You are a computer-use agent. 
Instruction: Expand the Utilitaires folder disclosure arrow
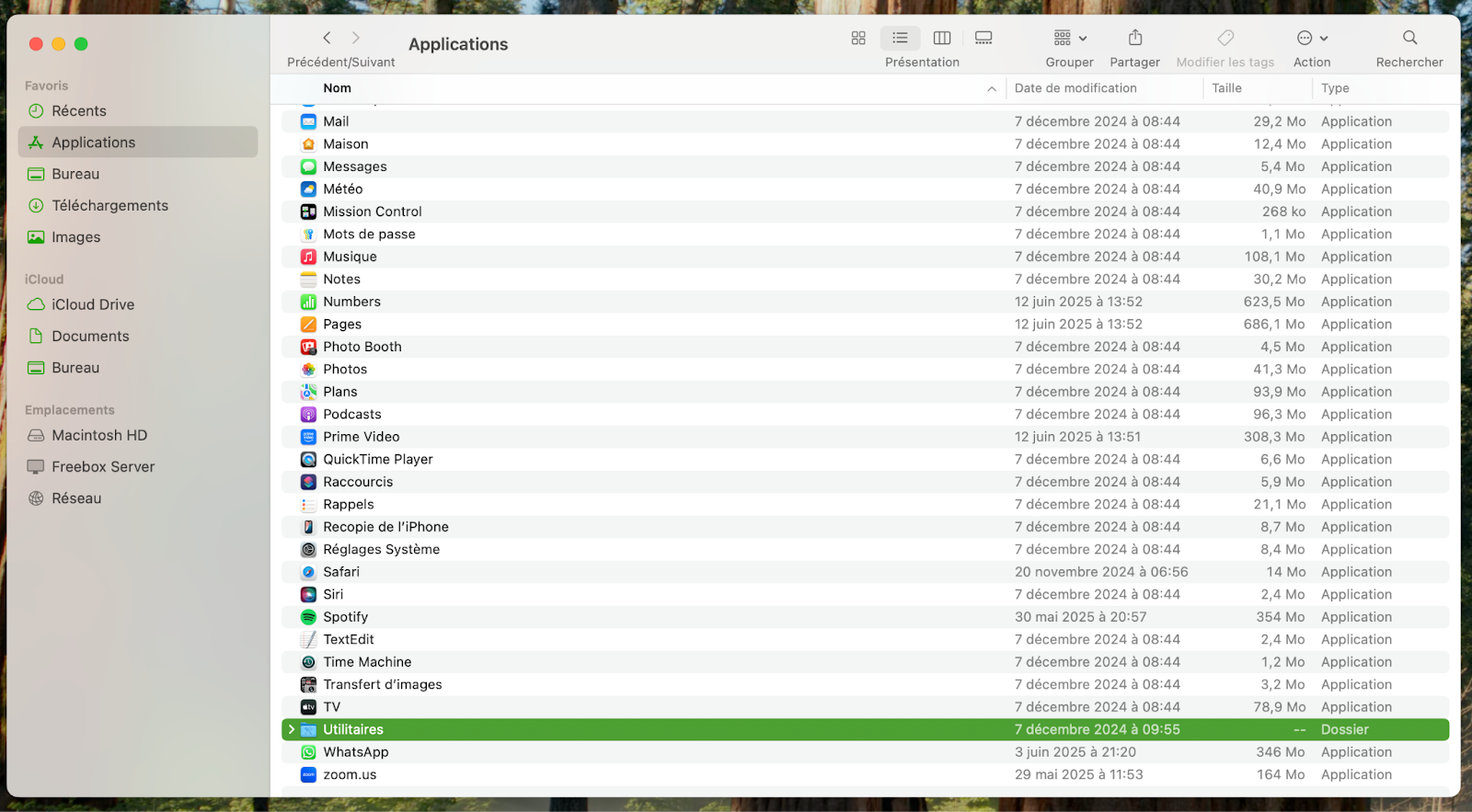[x=292, y=729]
